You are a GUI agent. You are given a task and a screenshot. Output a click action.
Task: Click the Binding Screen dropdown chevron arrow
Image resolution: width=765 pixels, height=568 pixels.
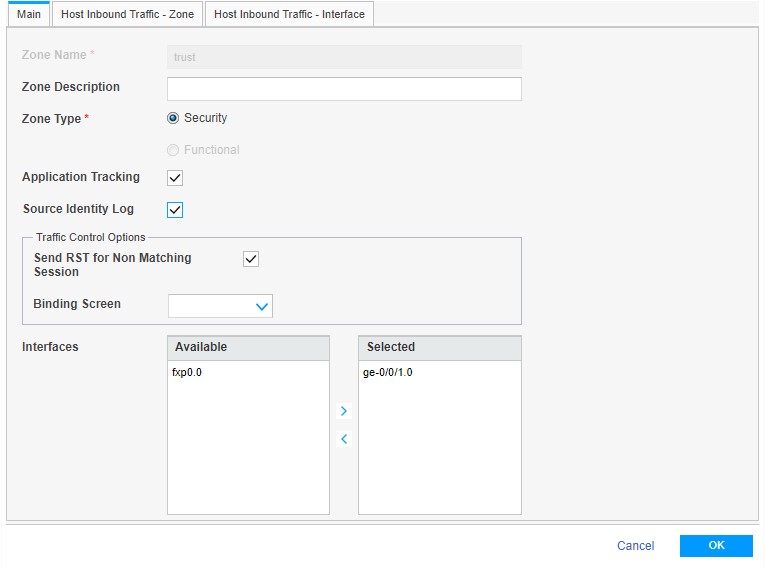pyautogui.click(x=262, y=307)
